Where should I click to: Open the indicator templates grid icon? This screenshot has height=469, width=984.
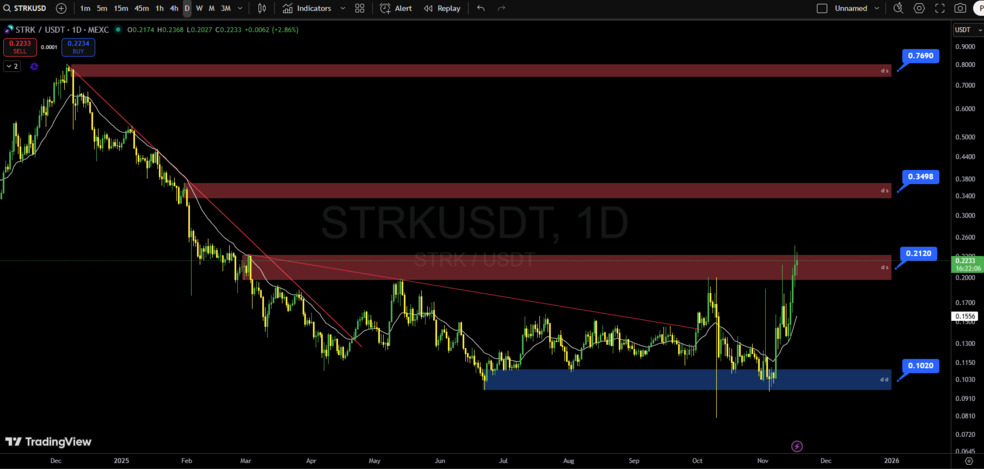[360, 8]
